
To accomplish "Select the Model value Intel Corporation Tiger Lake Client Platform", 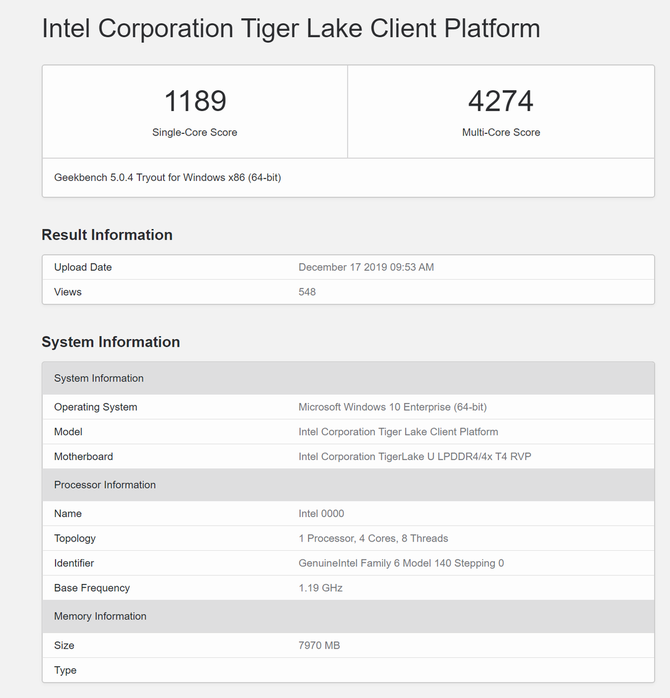I will pos(398,432).
